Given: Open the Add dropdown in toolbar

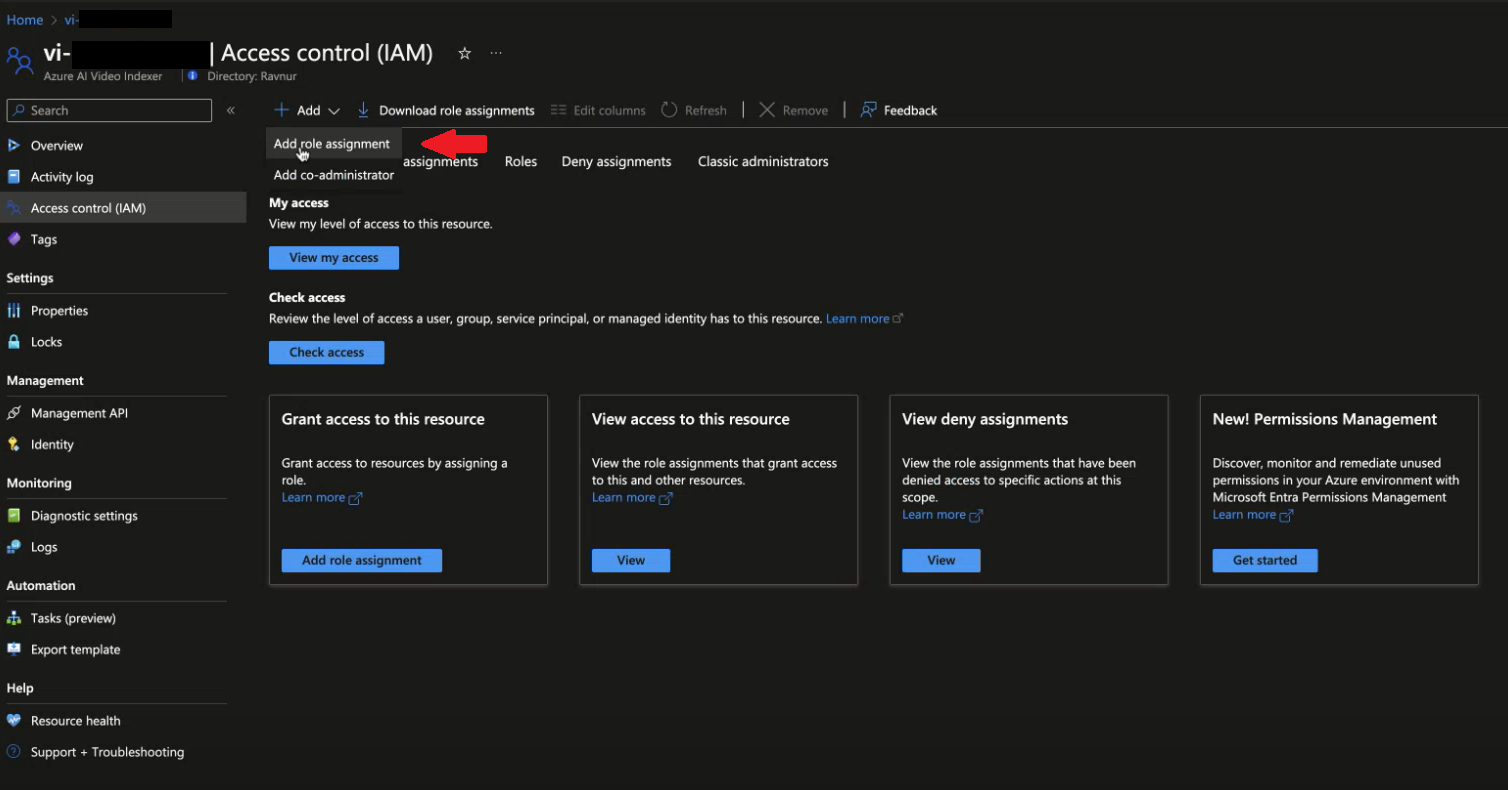Looking at the screenshot, I should click(308, 111).
